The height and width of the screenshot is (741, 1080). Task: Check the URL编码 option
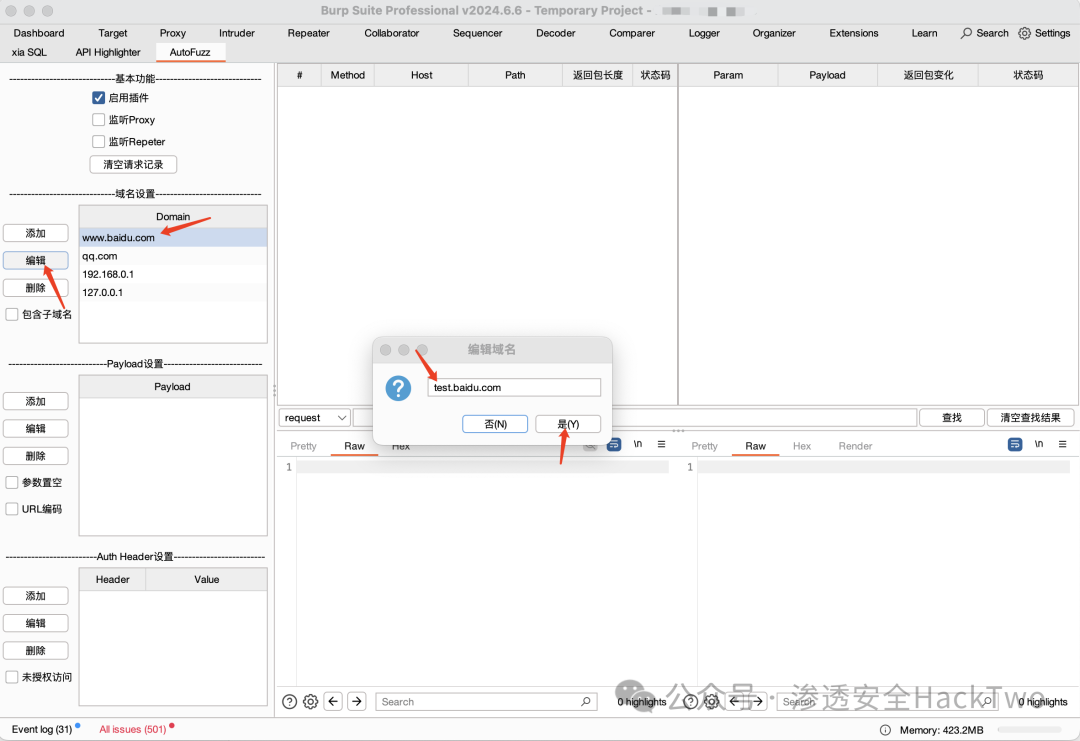click(x=12, y=509)
